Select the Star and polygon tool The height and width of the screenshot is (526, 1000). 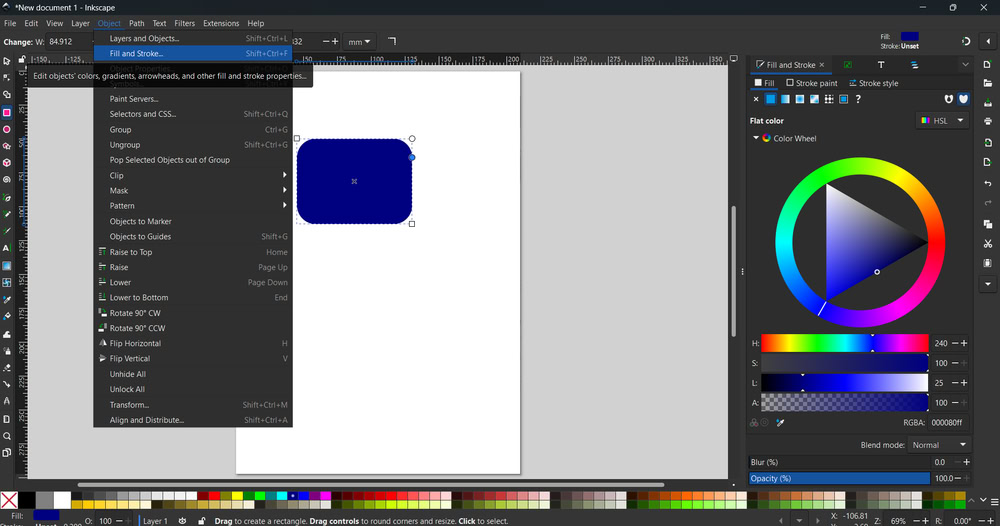pos(6,146)
